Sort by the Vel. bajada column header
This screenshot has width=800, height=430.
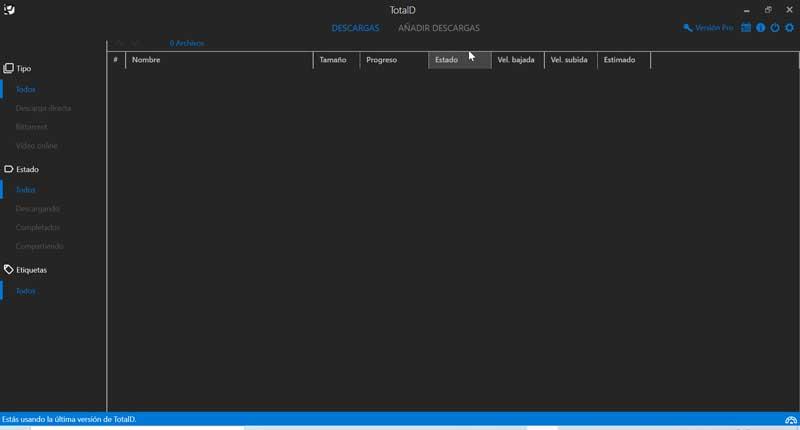point(518,60)
